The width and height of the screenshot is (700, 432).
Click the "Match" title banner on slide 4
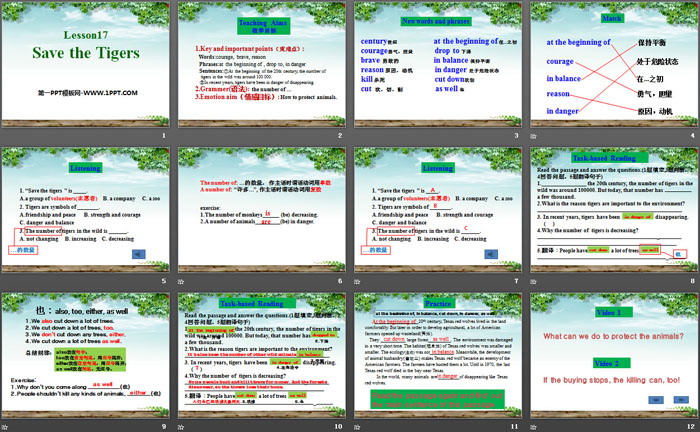614,18
